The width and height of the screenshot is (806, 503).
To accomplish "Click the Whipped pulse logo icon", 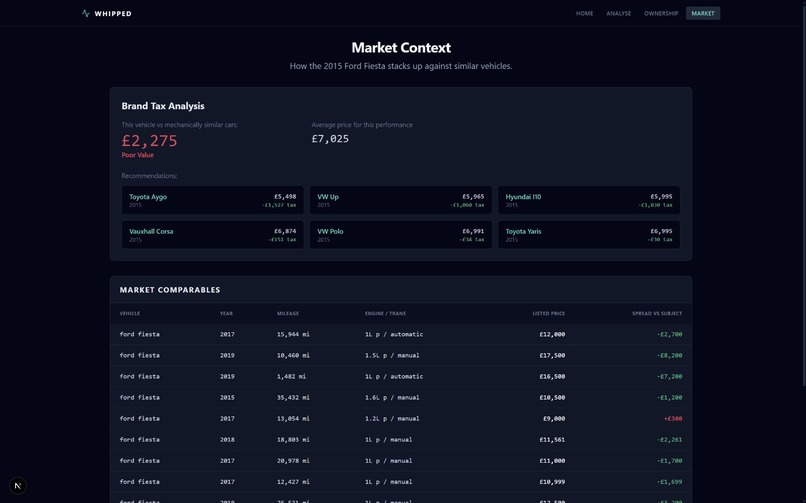I will point(86,13).
